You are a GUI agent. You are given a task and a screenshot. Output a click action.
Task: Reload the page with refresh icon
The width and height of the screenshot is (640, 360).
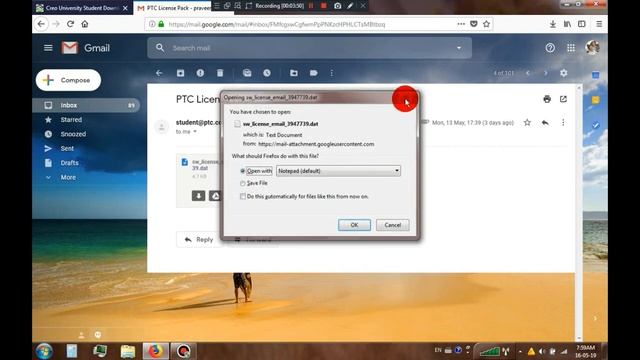tap(70, 24)
